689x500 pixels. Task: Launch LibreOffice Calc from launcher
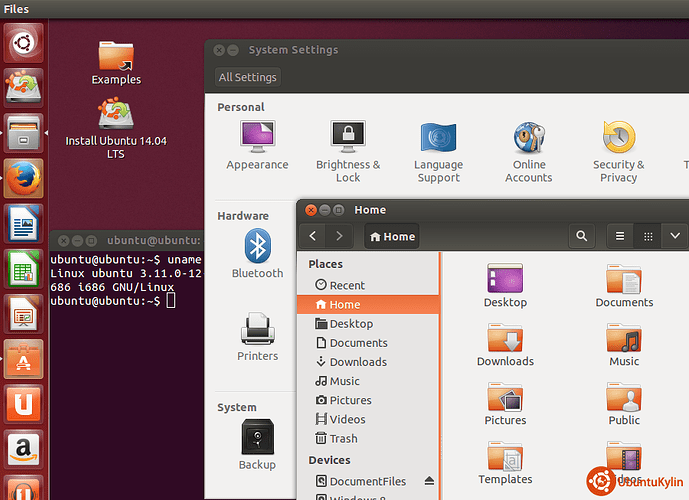point(23,269)
